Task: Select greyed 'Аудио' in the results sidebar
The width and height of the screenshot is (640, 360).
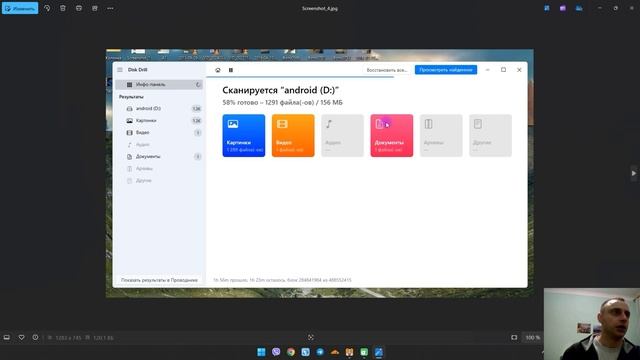Action: click(159, 144)
